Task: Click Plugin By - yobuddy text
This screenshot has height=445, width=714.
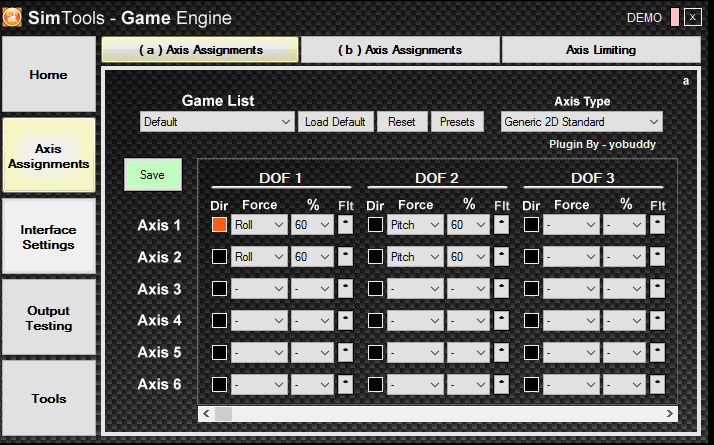Action: coord(602,144)
